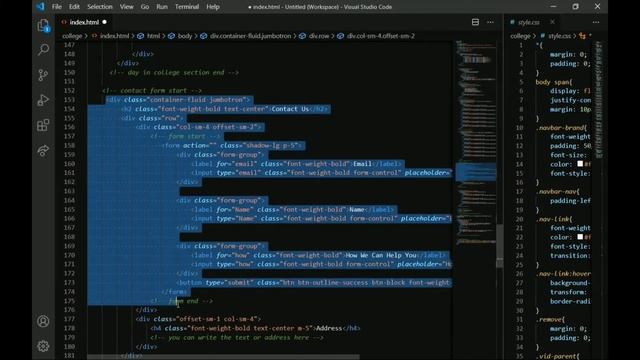Open the Selection menu
This screenshot has height=360, width=640.
click(x=100, y=7)
